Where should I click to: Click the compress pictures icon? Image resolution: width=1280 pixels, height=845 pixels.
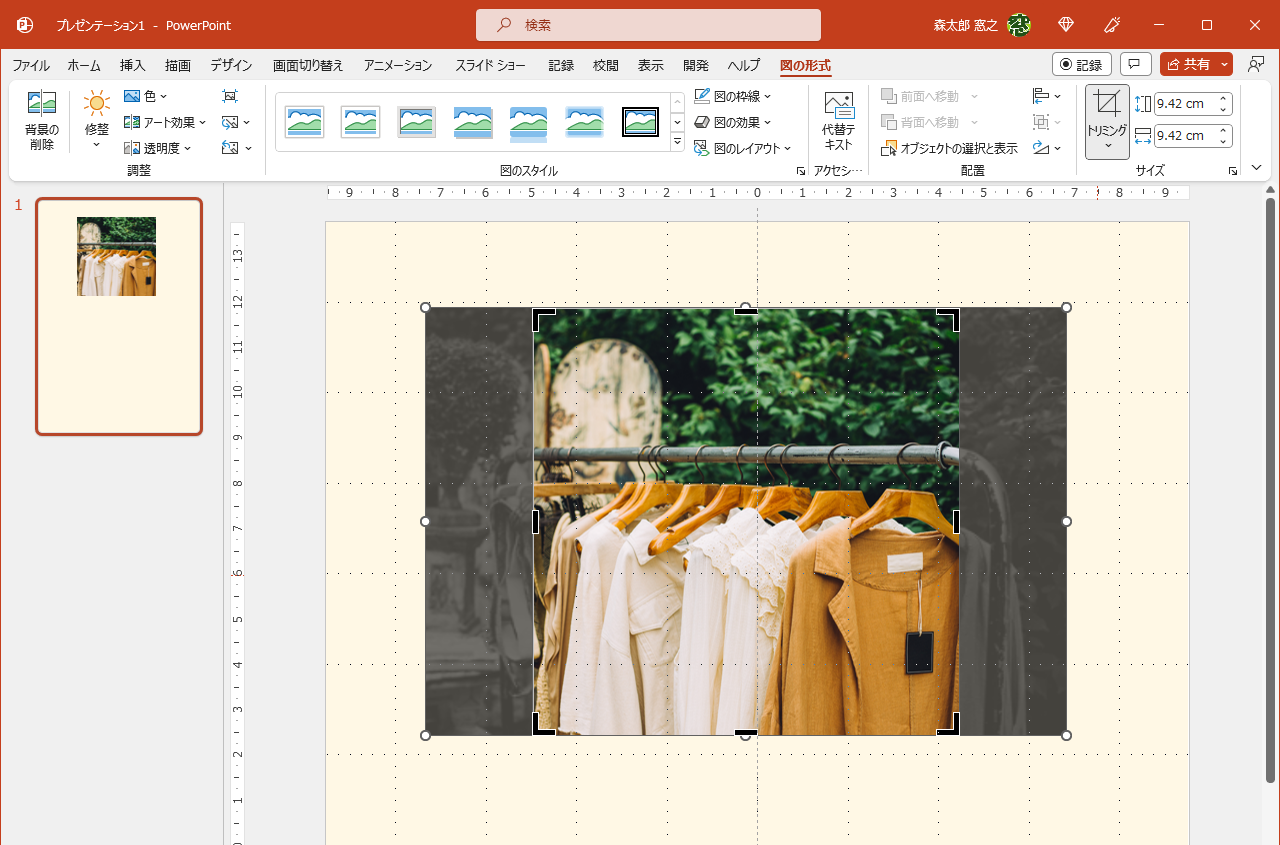click(x=230, y=96)
